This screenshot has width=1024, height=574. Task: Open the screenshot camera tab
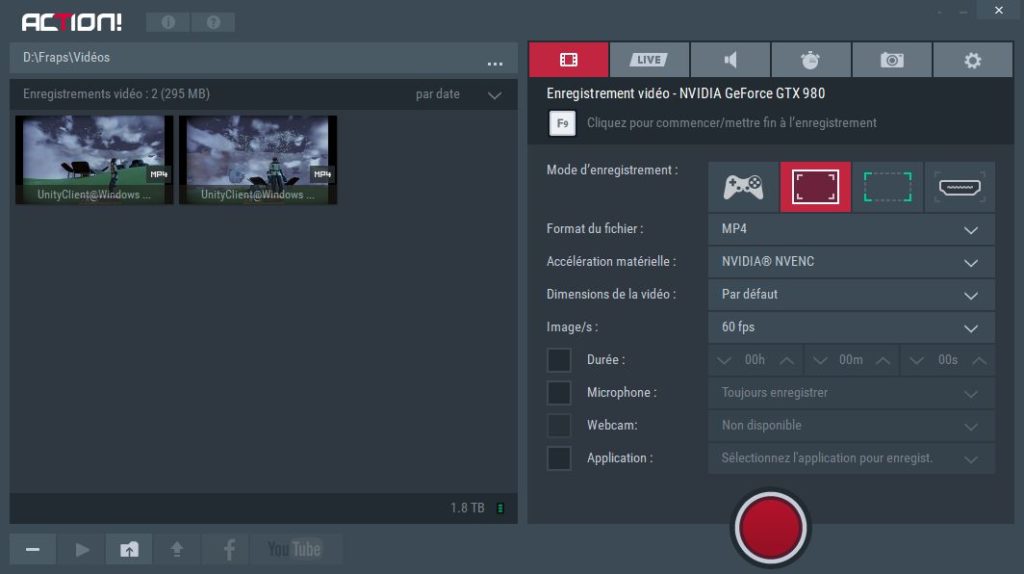pos(891,60)
